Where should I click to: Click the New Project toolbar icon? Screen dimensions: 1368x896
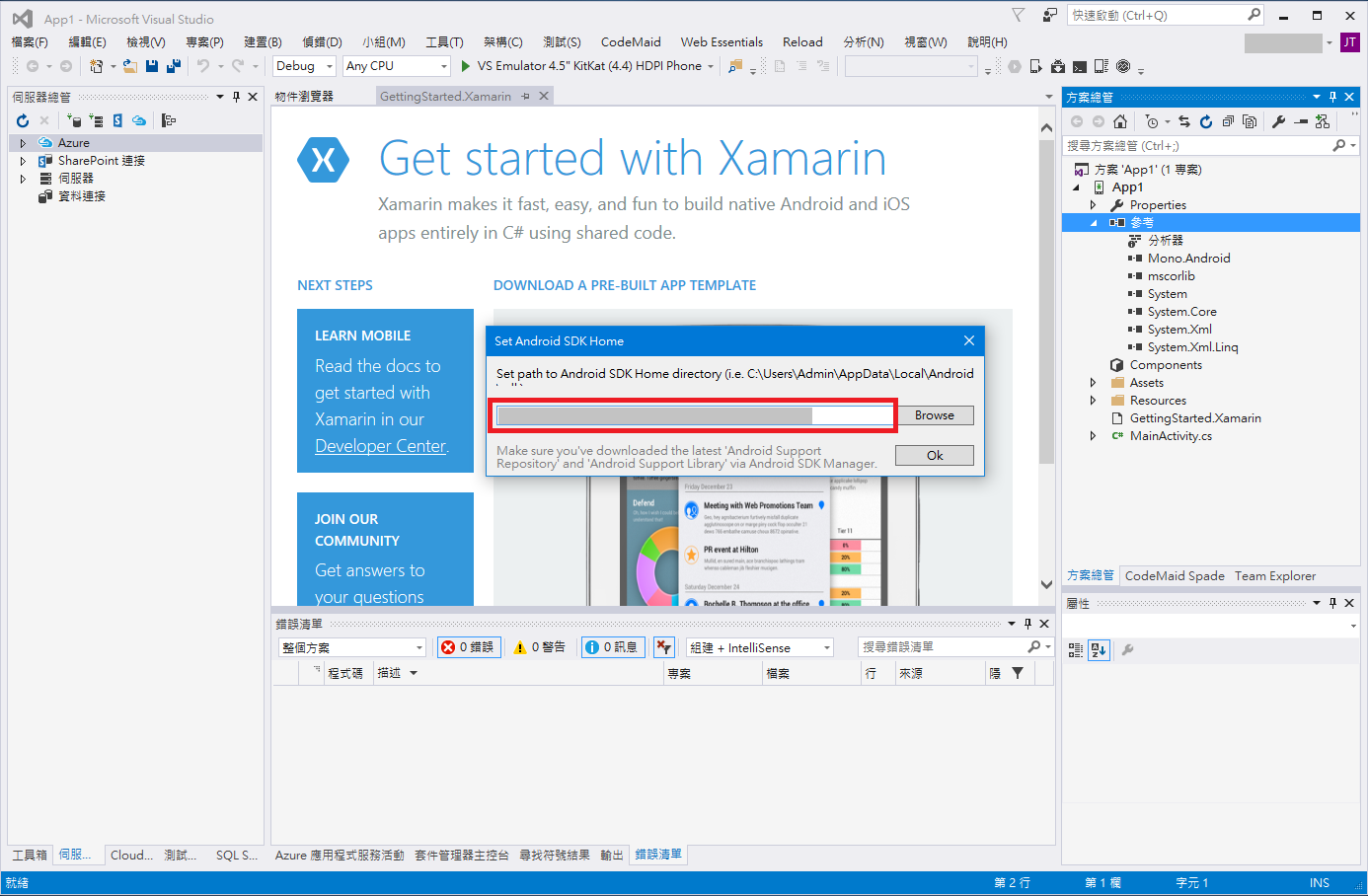point(96,66)
